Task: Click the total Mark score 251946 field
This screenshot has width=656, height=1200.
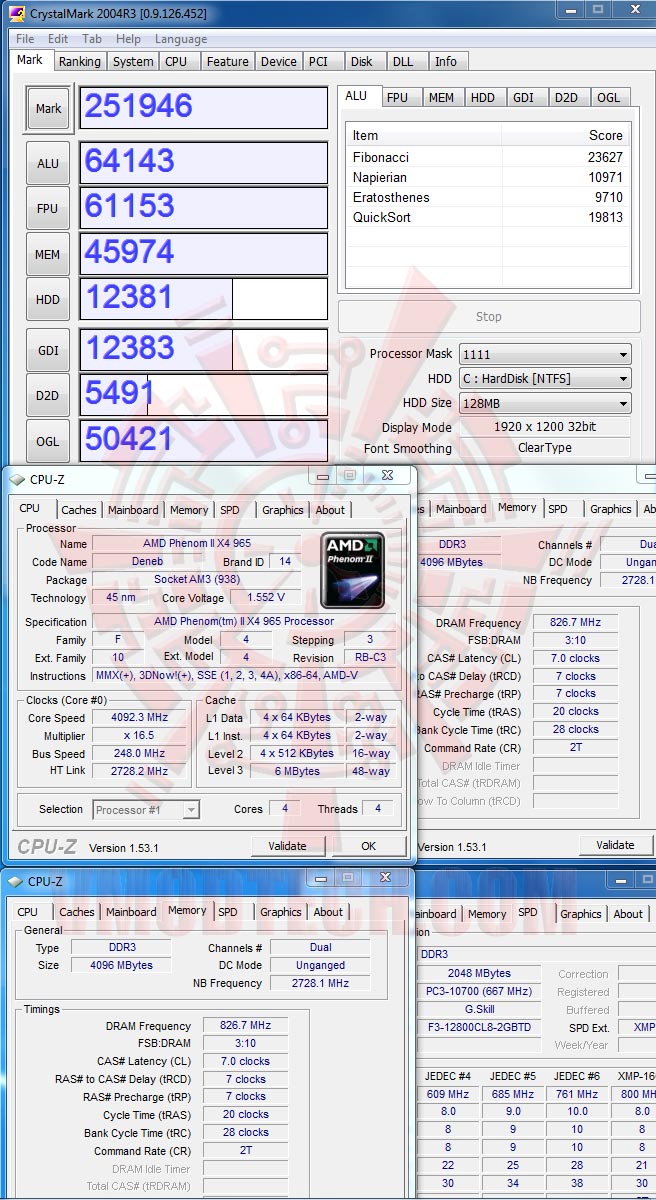Action: [x=204, y=108]
